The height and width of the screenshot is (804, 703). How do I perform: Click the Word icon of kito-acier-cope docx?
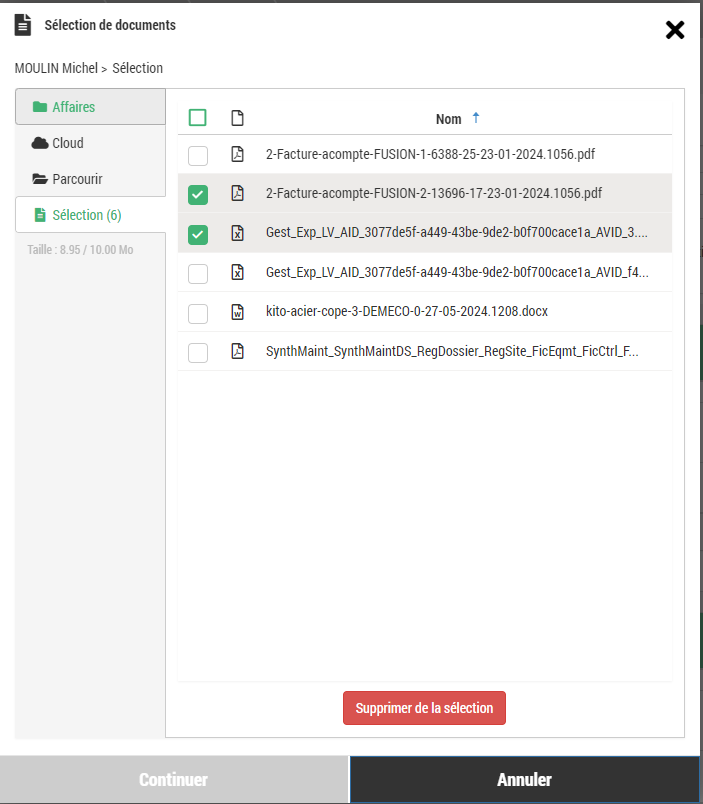point(237,312)
